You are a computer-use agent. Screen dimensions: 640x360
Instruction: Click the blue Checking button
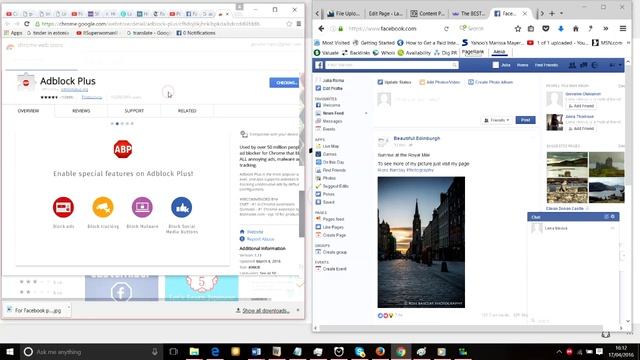tap(284, 82)
